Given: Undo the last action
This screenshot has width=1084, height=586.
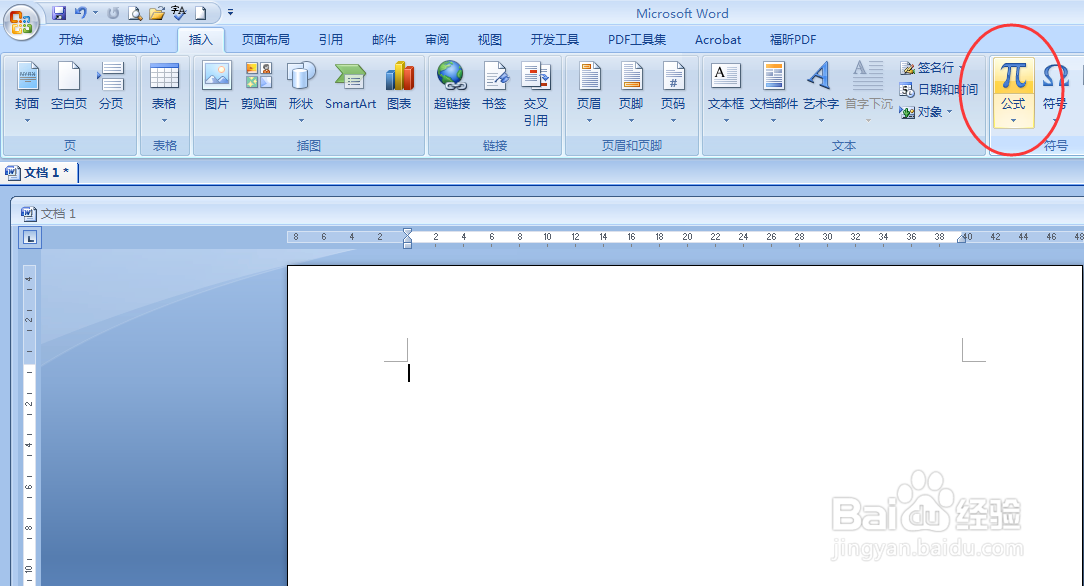Looking at the screenshot, I should click(80, 13).
